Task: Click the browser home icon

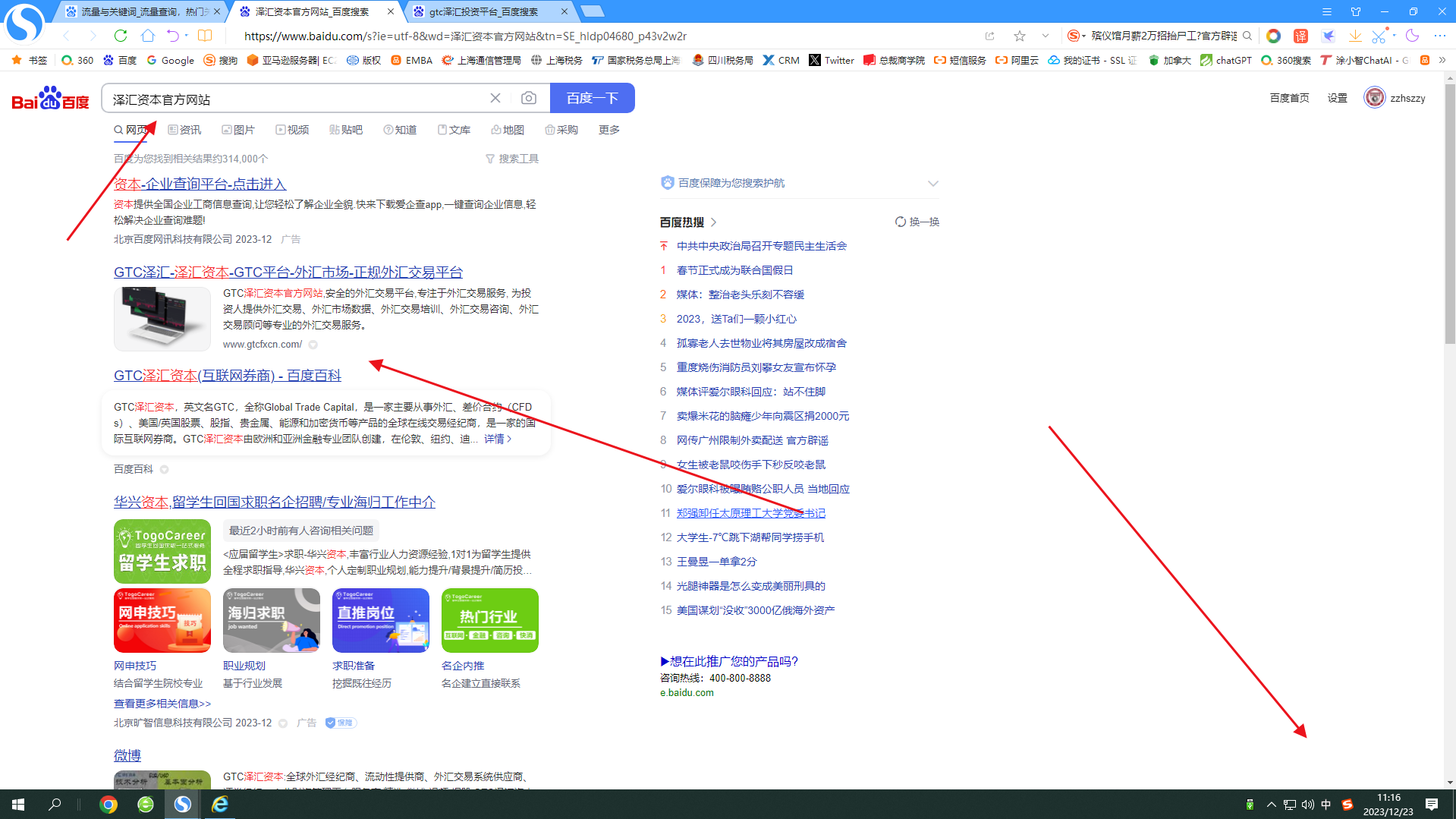Action: (x=147, y=36)
